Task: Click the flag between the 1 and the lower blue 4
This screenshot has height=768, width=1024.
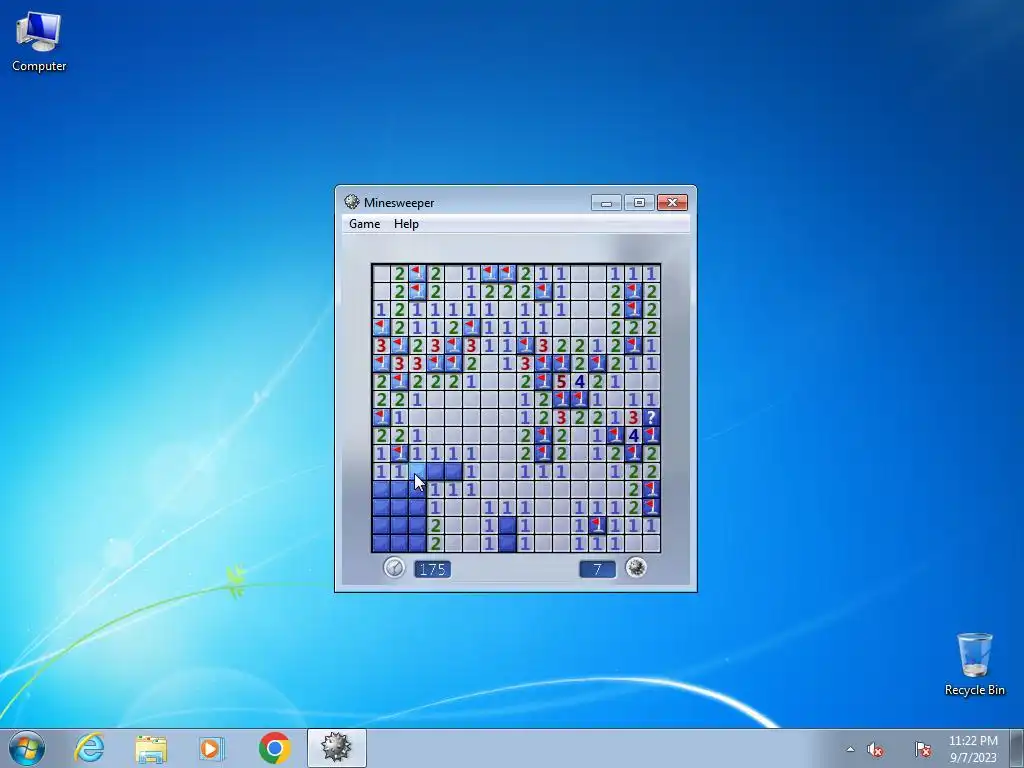Action: pyautogui.click(x=615, y=435)
